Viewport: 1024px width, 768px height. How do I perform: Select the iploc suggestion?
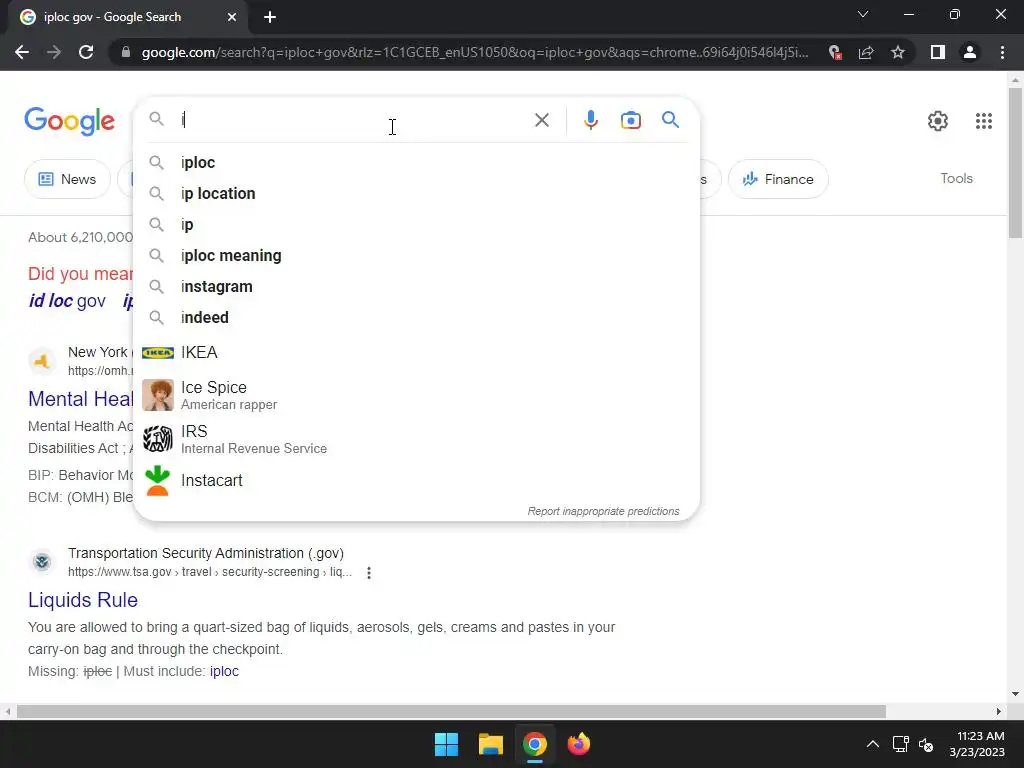[416, 163]
